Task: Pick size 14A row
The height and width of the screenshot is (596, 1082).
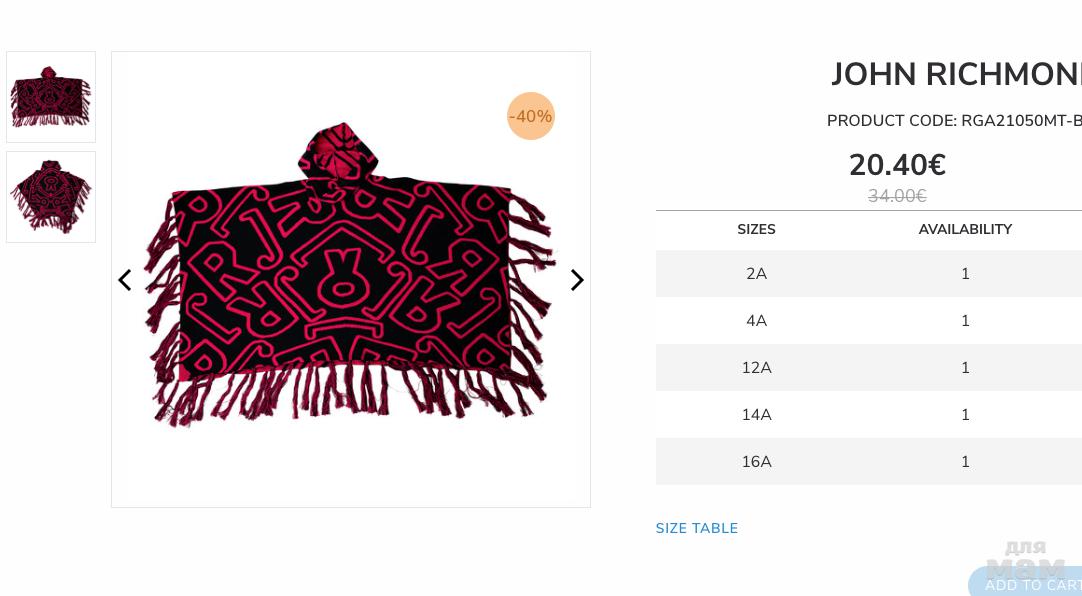Action: pos(756,415)
